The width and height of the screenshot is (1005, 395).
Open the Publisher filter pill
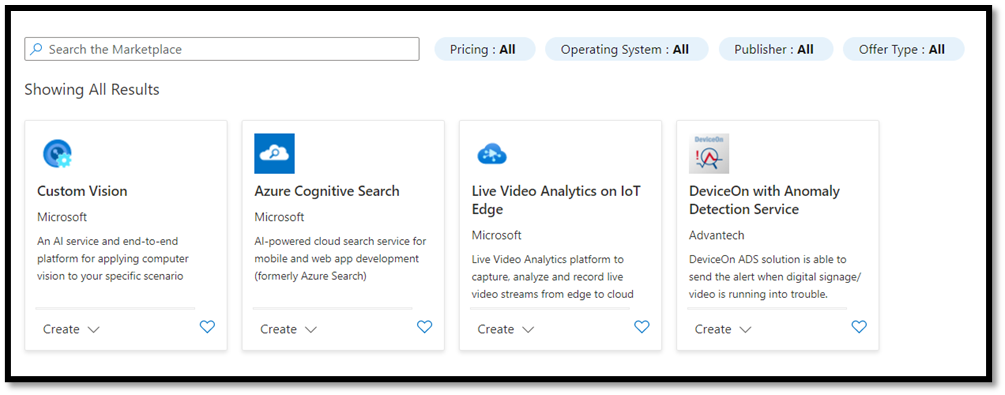(x=776, y=49)
